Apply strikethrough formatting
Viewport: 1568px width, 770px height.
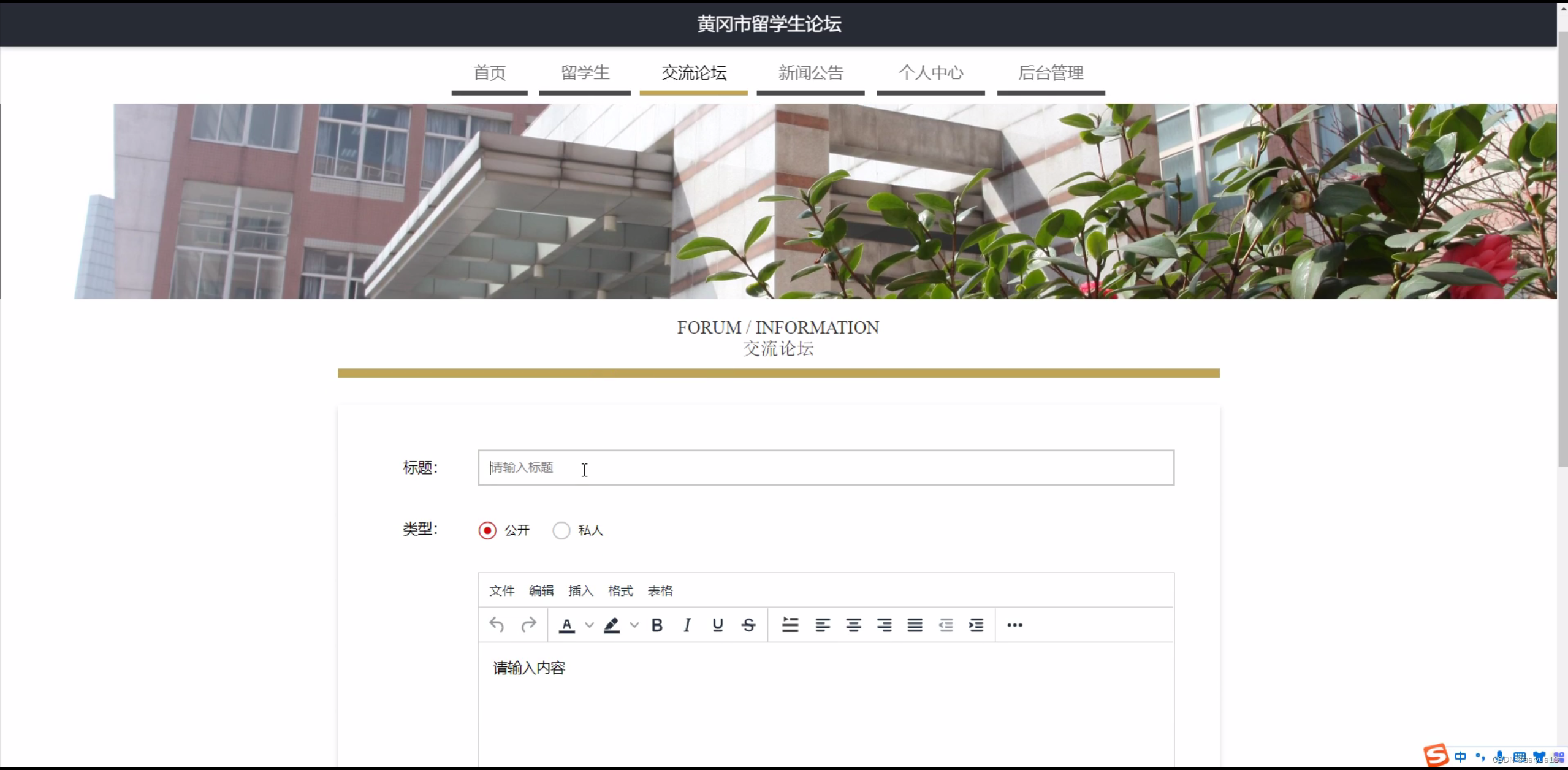[x=748, y=625]
